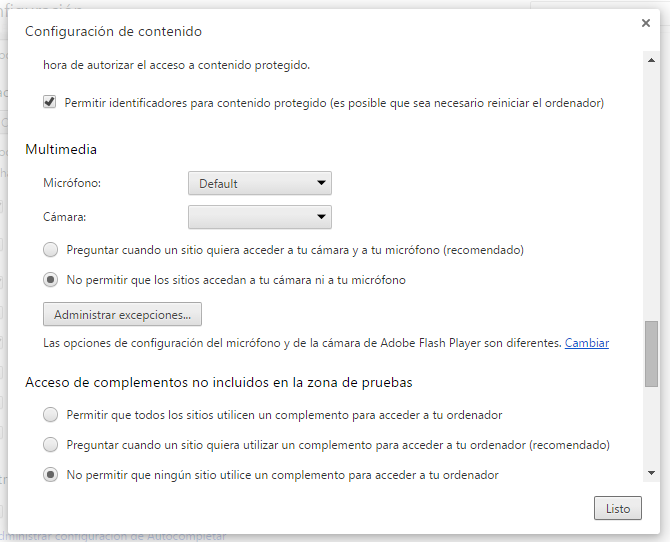Image resolution: width=670 pixels, height=542 pixels.
Task: Click the Cámara dropdown arrow icon
Action: coord(321,216)
